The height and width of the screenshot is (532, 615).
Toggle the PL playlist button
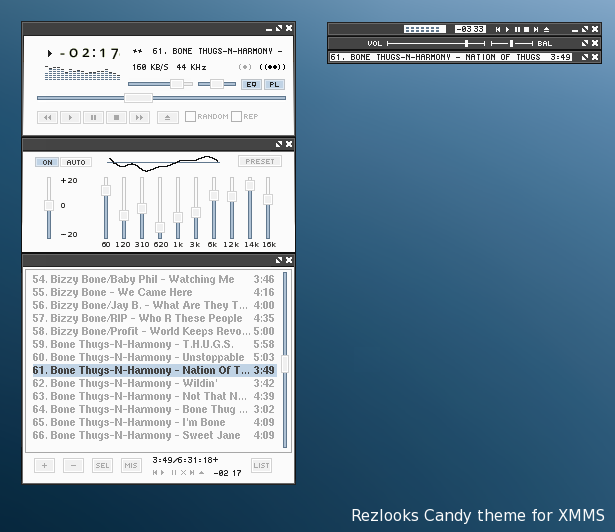pos(274,84)
